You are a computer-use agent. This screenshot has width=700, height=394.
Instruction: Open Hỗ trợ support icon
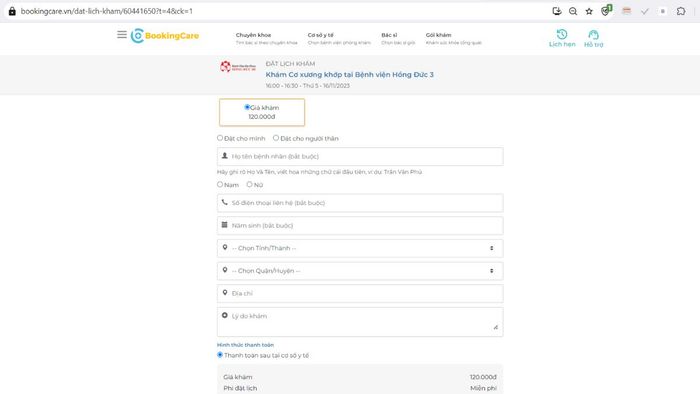593,38
